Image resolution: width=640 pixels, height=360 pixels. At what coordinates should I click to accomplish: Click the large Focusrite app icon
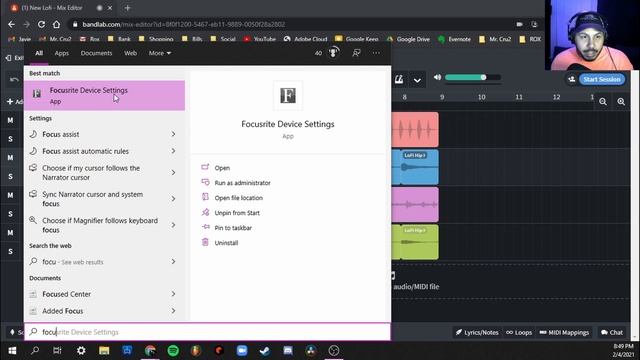click(288, 96)
